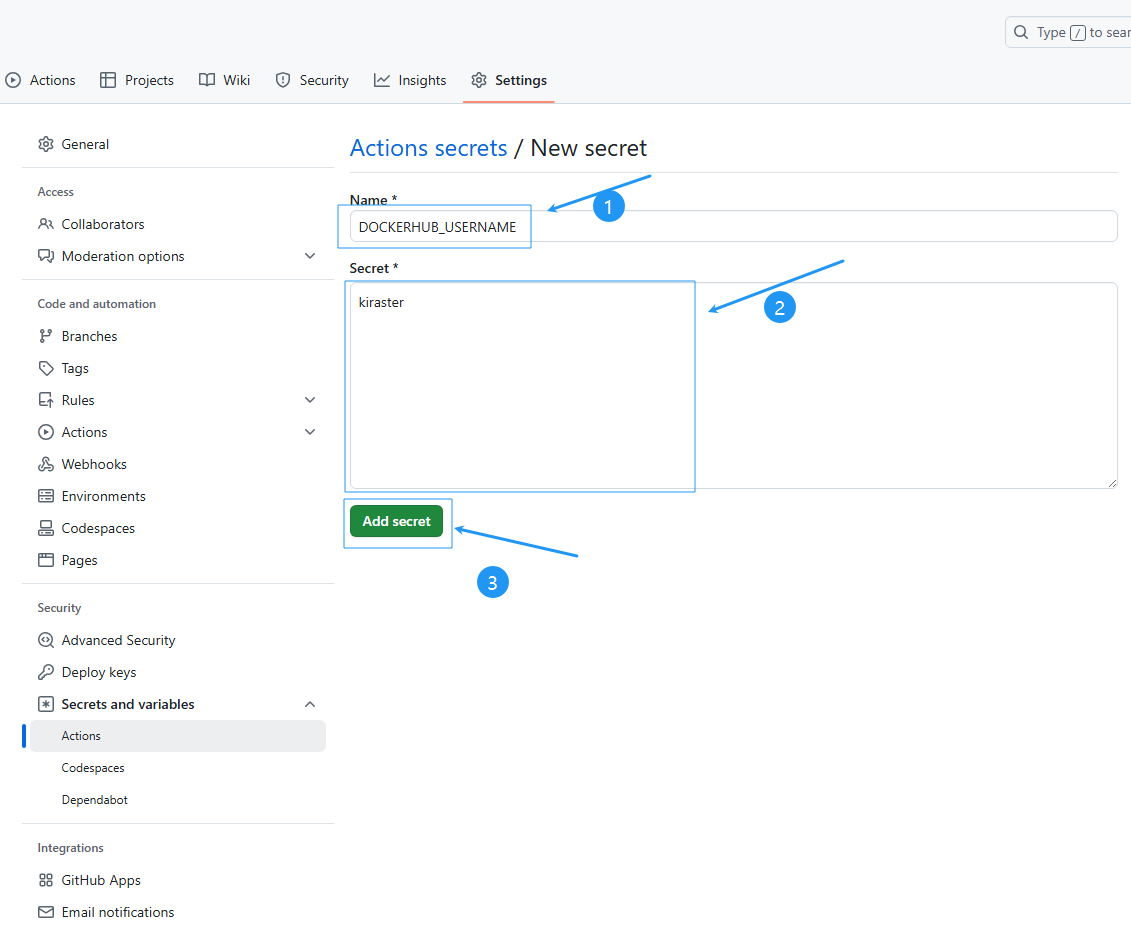Expand the sidebar Actions chevron

(x=310, y=432)
